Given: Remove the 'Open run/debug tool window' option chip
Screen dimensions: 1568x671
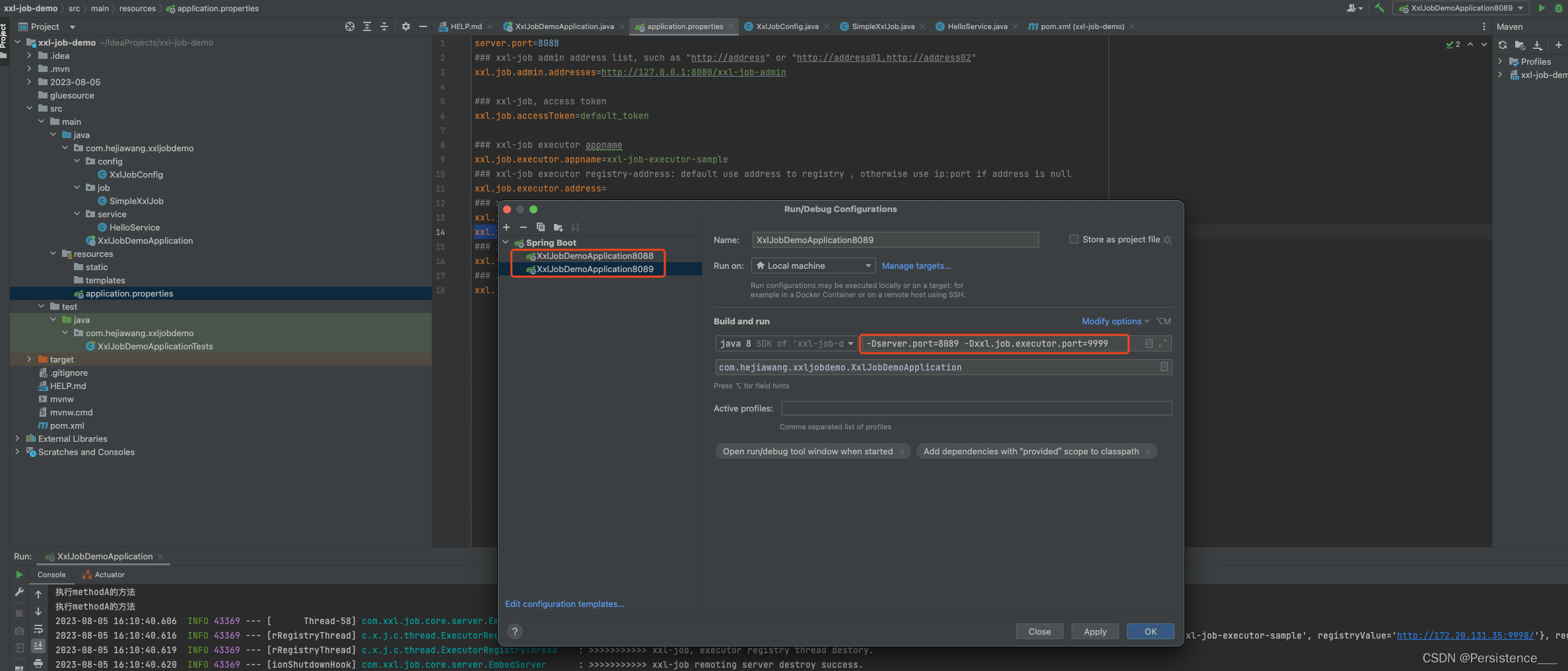Looking at the screenshot, I should point(902,452).
